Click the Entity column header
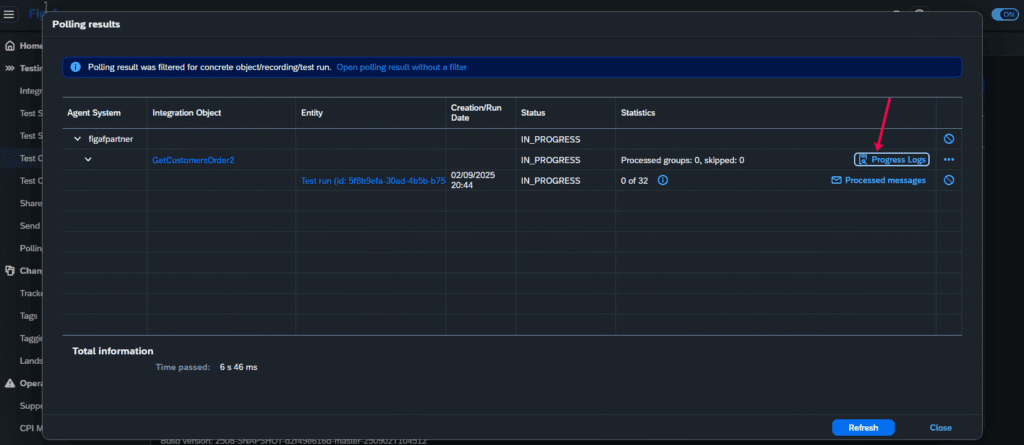 pyautogui.click(x=312, y=113)
